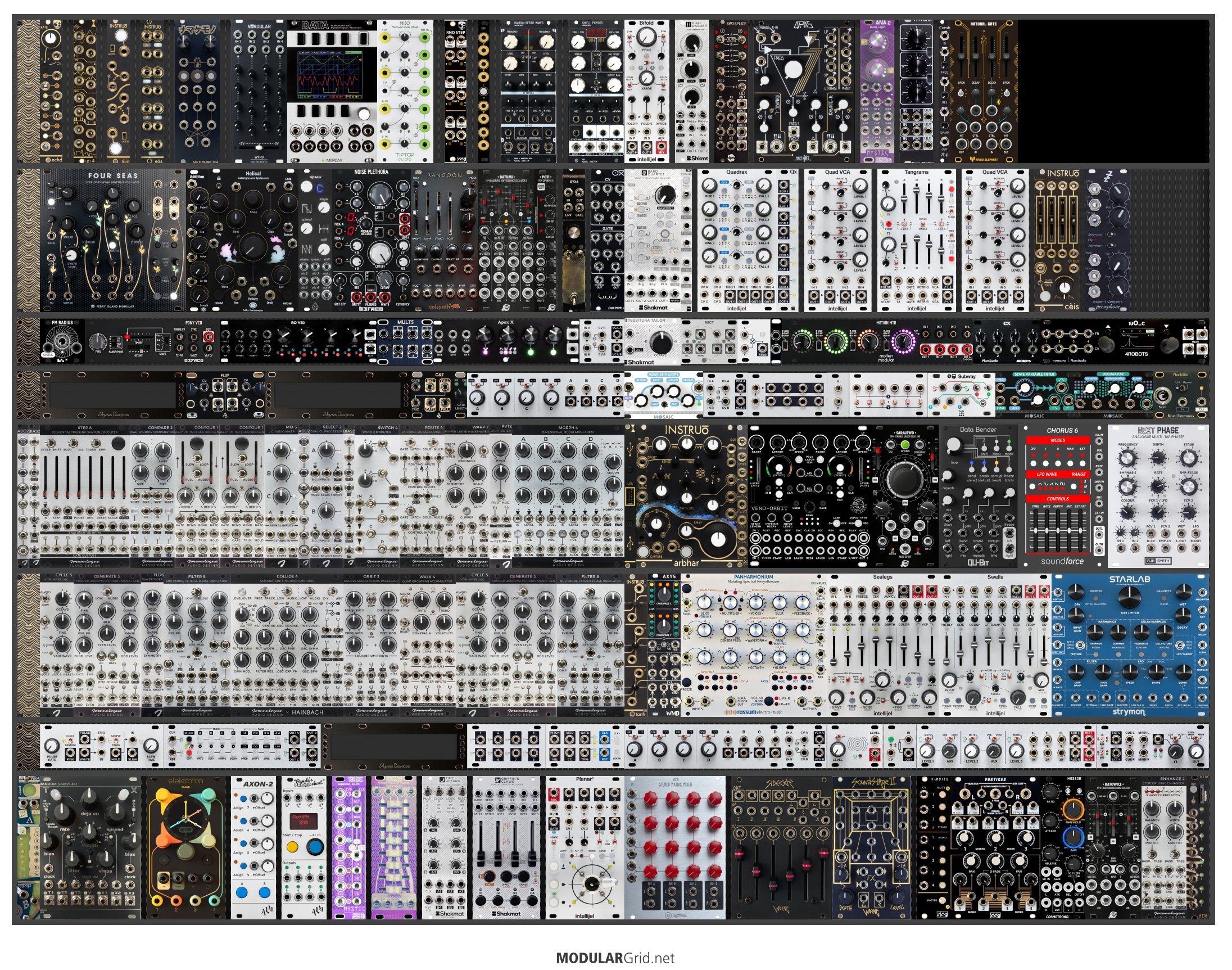Select the Soundforce Chorus 6 module
Image resolution: width=1232 pixels, height=970 pixels.
1062,496
